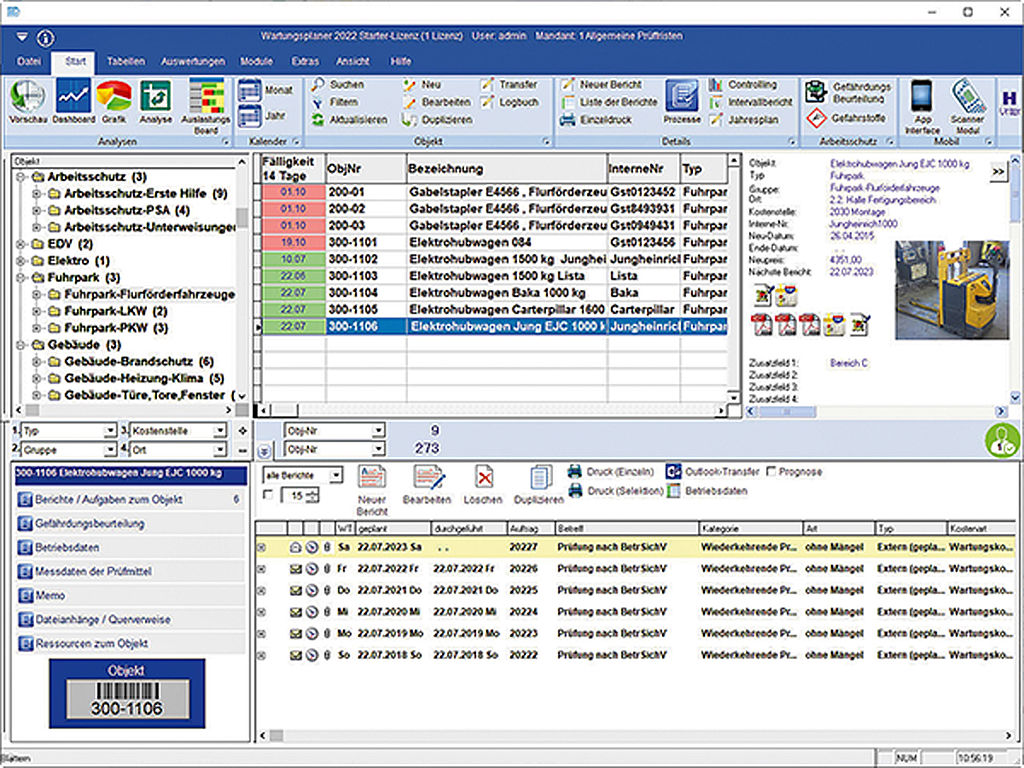Switch to the Module ribbon tab
This screenshot has width=1024, height=768.
coord(256,61)
